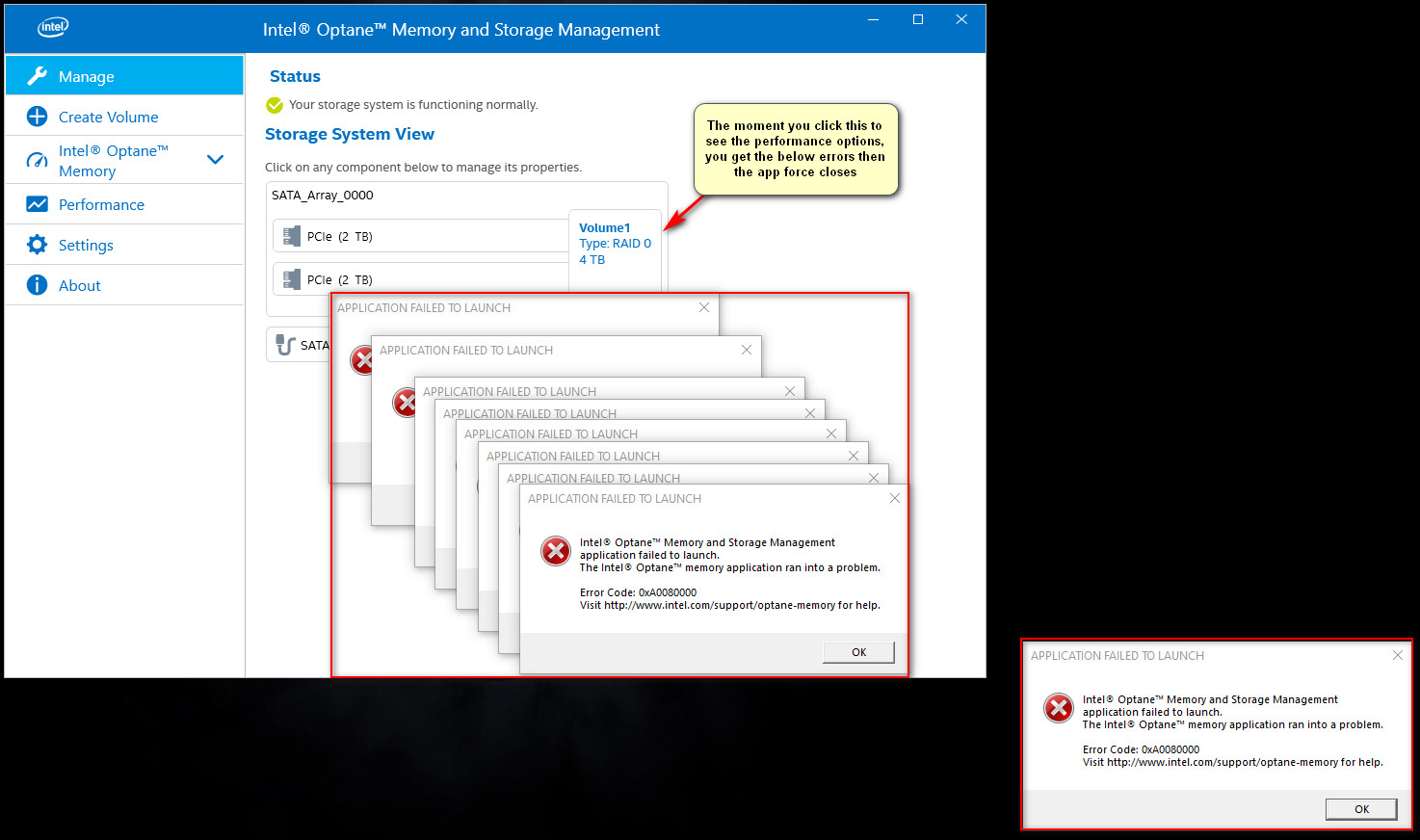Click Storage System View heading
This screenshot has height=840, width=1420.
click(x=350, y=134)
